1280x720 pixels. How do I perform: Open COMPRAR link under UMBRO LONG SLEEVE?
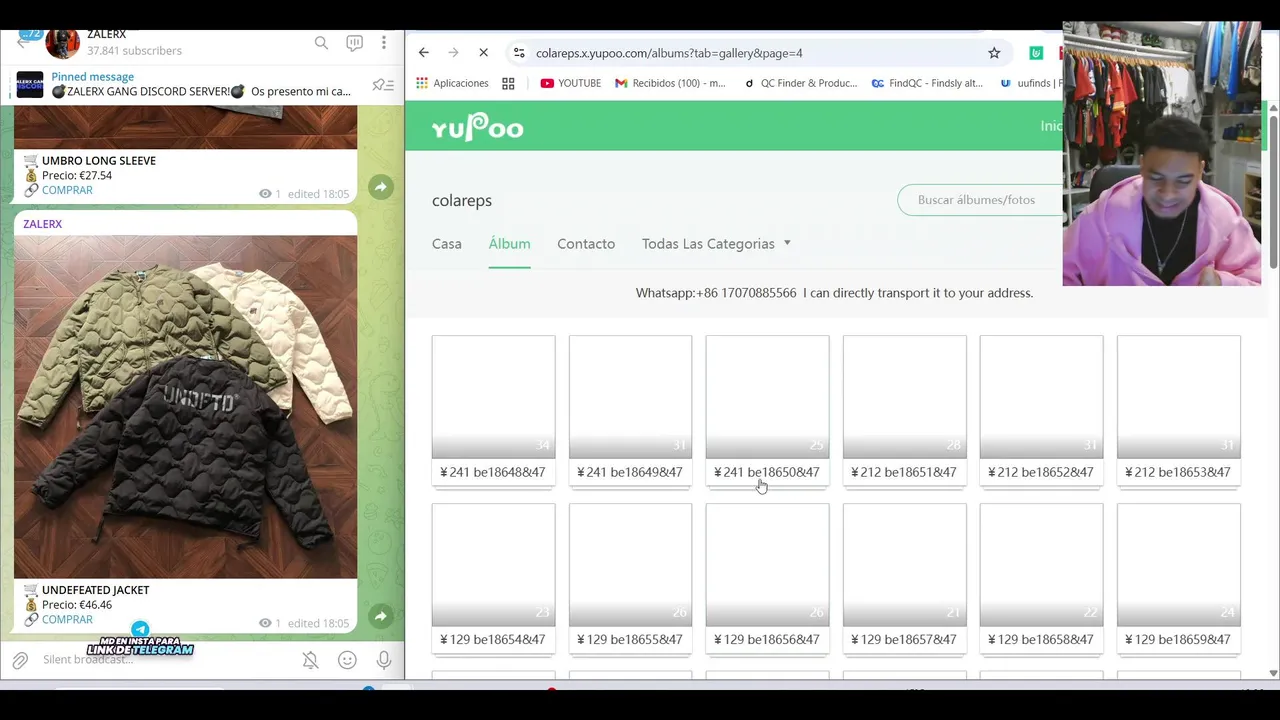pyautogui.click(x=67, y=190)
